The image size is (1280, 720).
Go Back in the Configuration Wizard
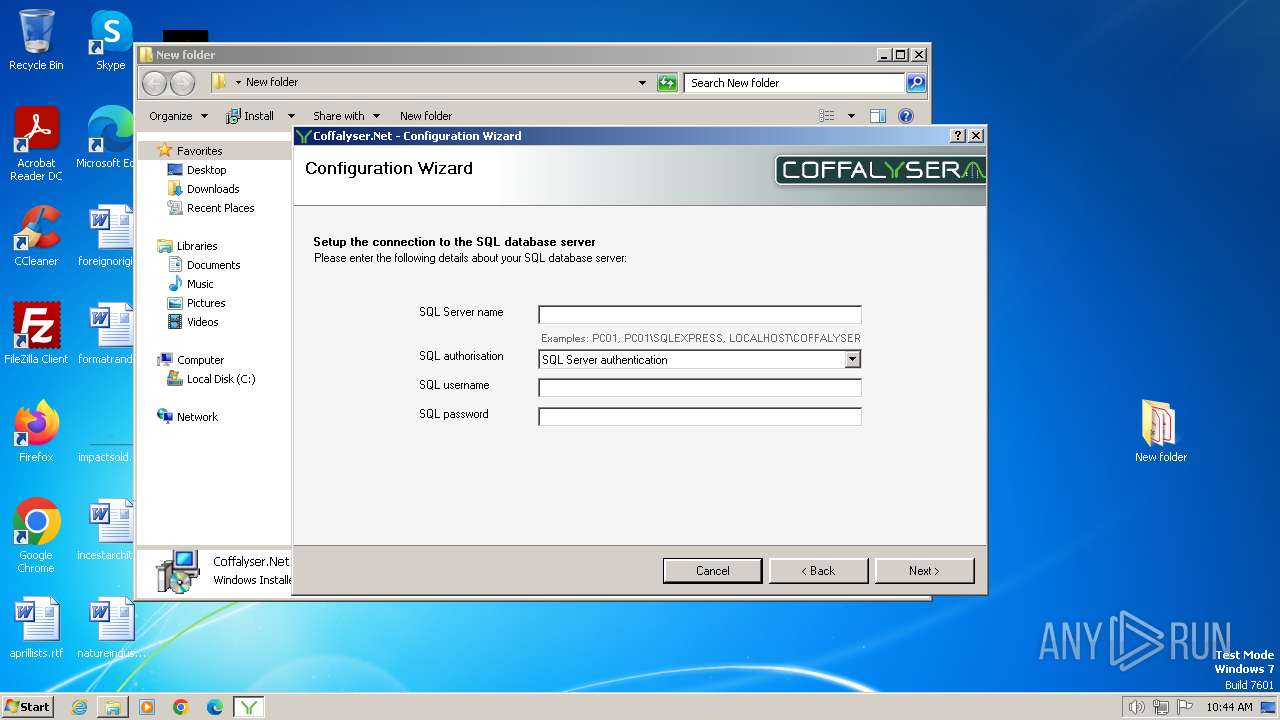(x=818, y=571)
